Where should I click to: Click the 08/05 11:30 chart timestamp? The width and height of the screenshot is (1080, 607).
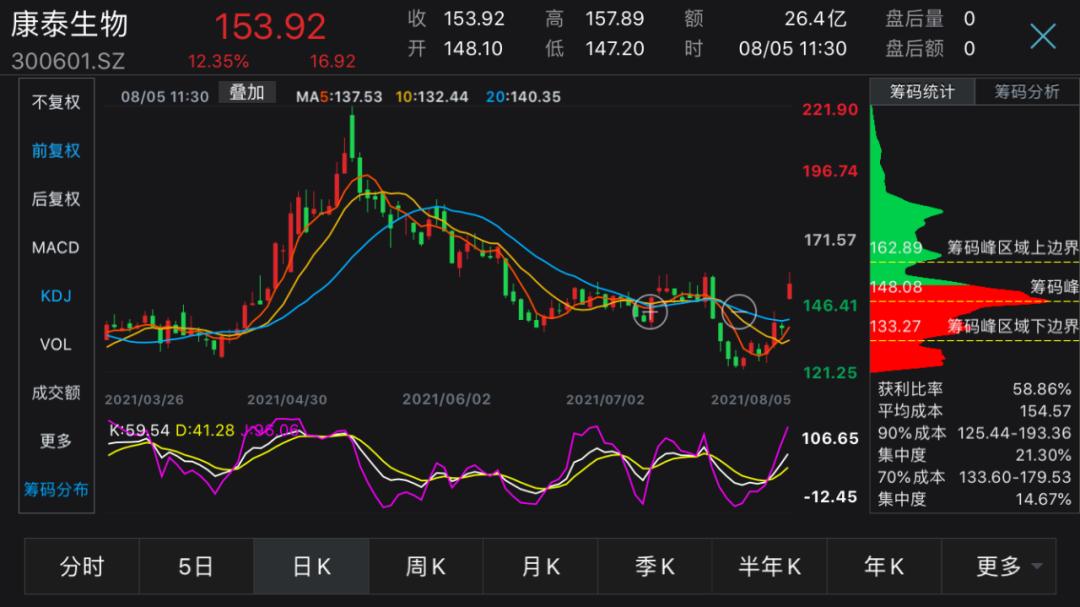[x=165, y=97]
